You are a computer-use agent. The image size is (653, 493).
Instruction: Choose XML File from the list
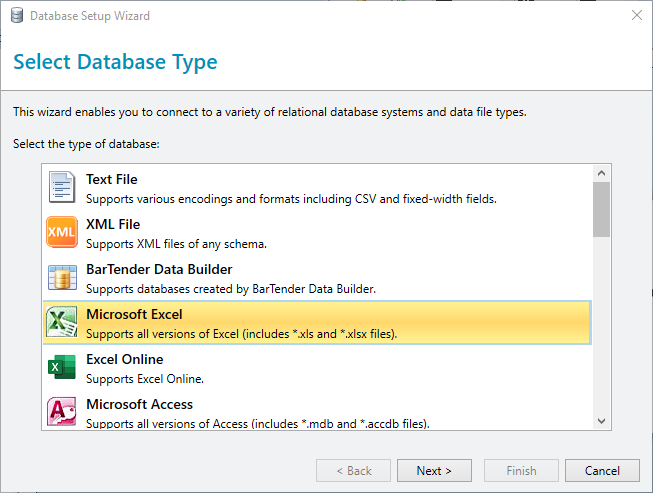tap(317, 233)
